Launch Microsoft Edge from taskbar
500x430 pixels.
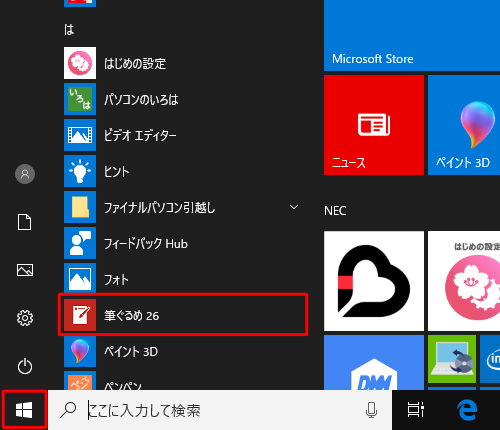[x=467, y=410]
